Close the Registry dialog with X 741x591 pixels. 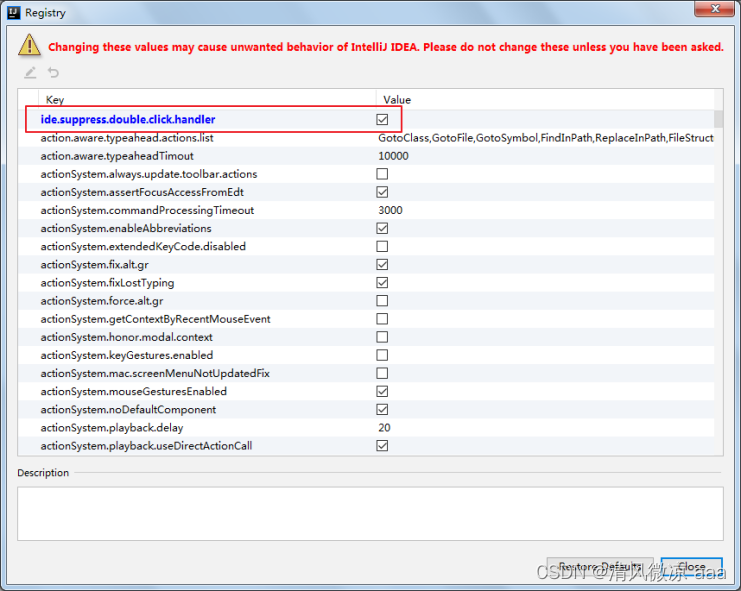[714, 9]
